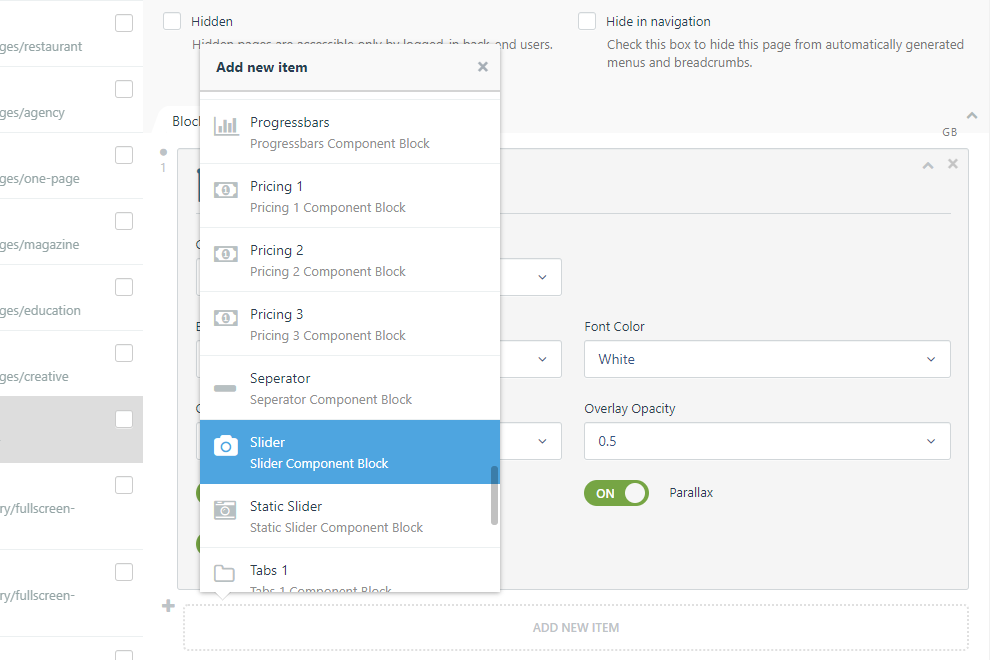The width and height of the screenshot is (990, 660).
Task: Tick the checkbox for ges/restaurant row
Action: 124,23
